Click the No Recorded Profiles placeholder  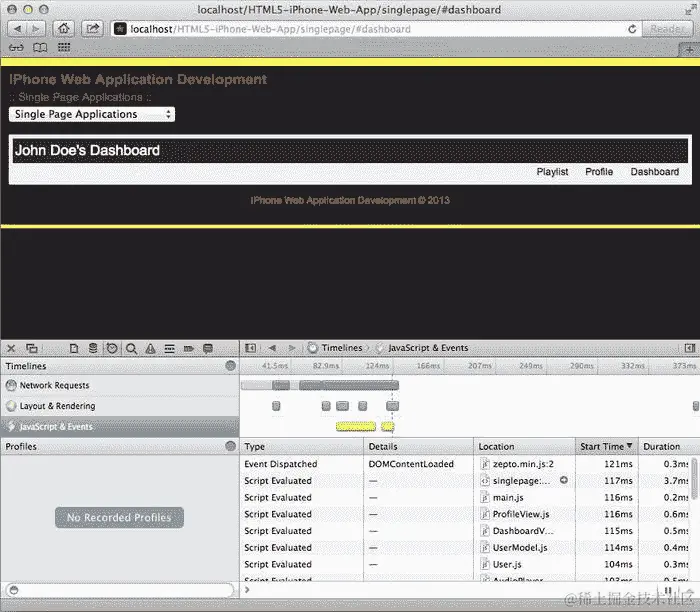[119, 517]
